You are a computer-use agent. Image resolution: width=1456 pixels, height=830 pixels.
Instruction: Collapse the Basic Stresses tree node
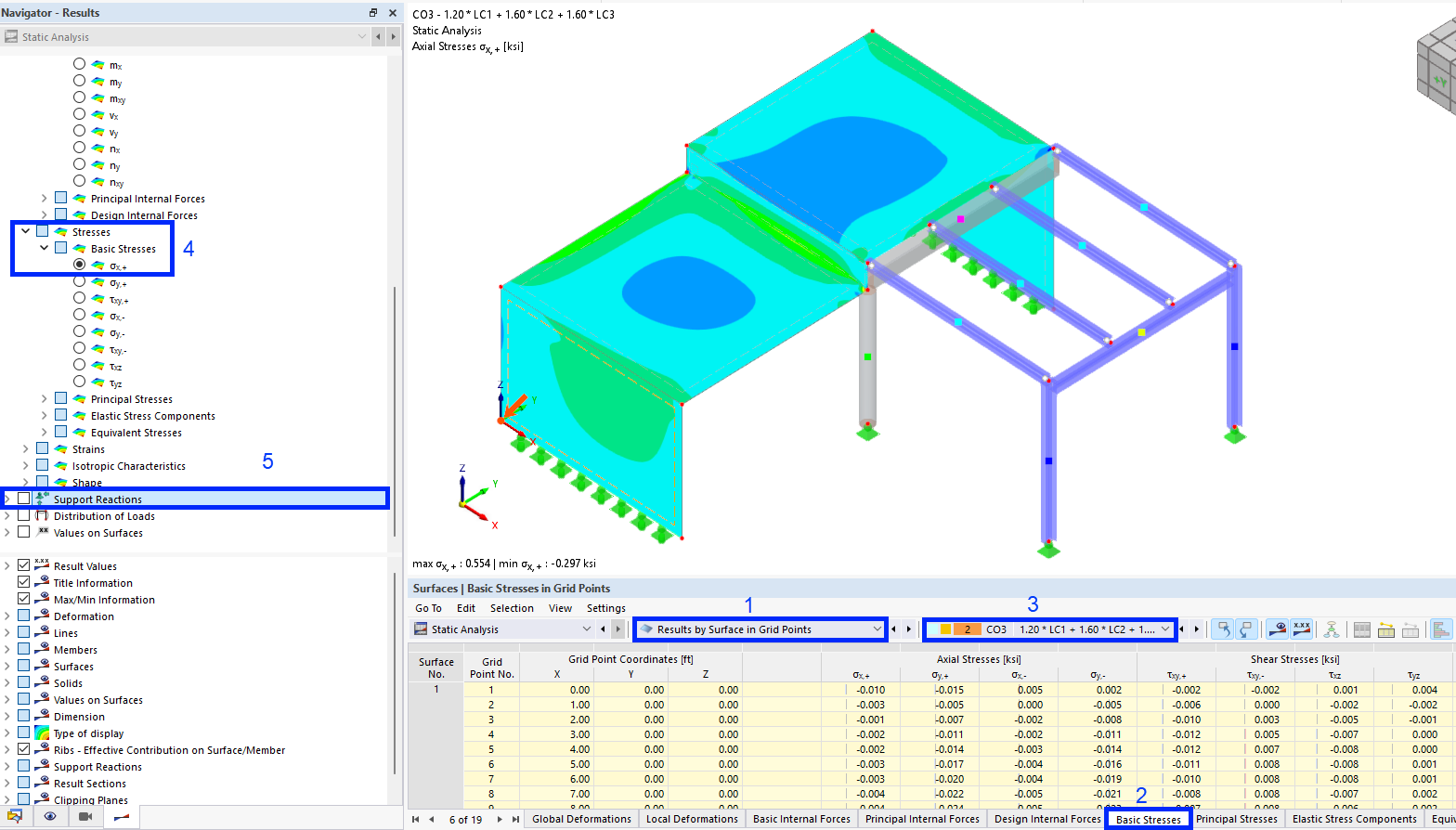point(44,248)
